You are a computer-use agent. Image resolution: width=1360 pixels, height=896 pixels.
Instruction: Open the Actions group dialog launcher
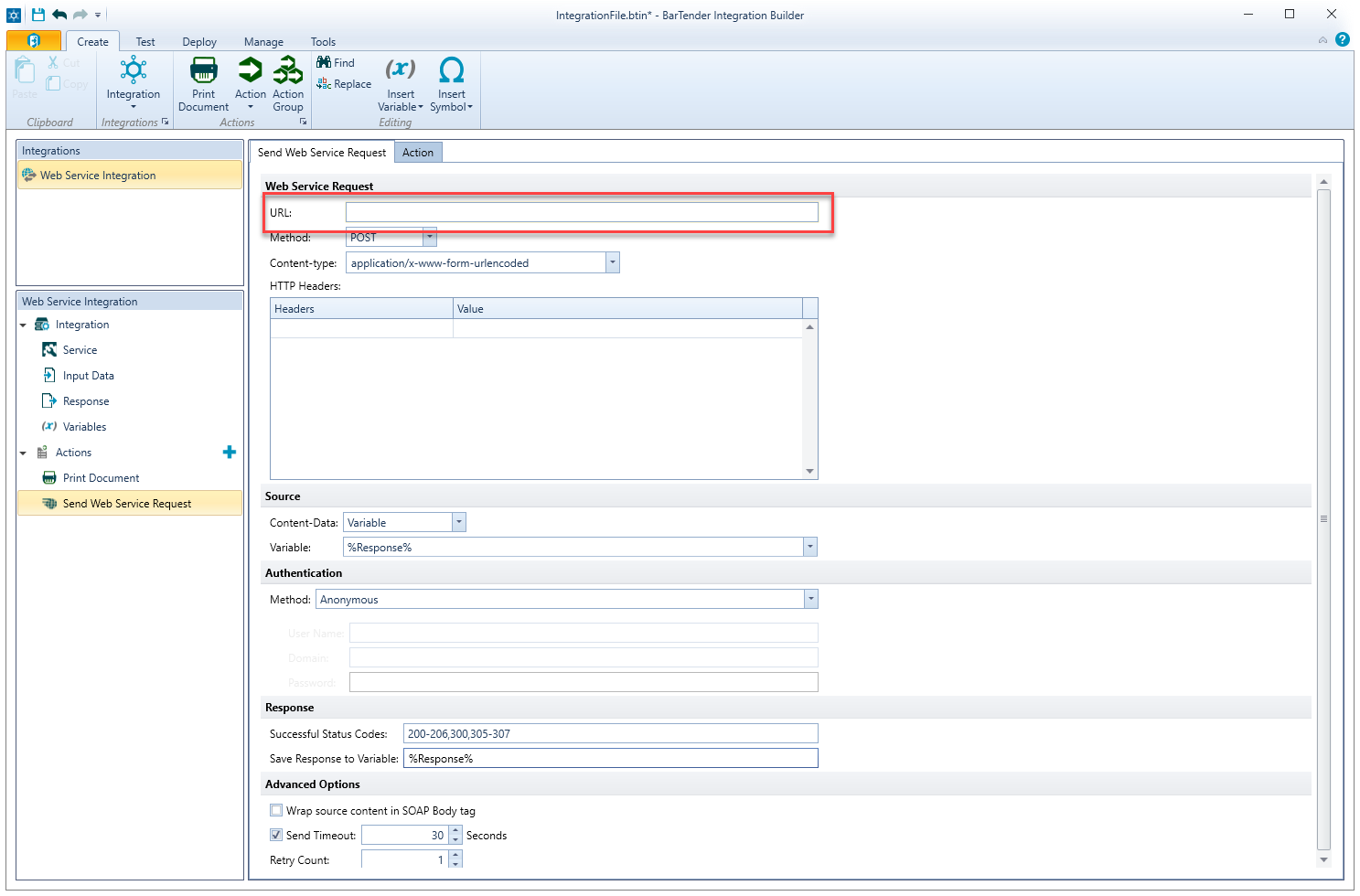click(304, 122)
